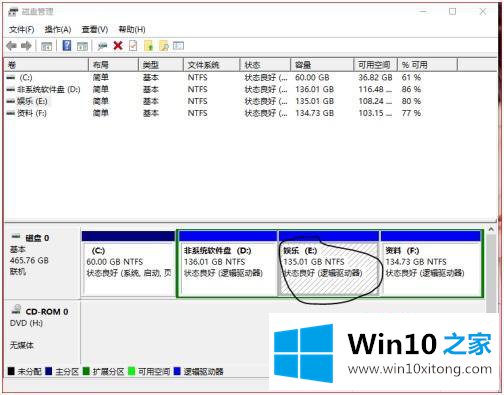This screenshot has height=395, width=504.
Task: Click the last toolbar view settings icon
Action: point(178,46)
